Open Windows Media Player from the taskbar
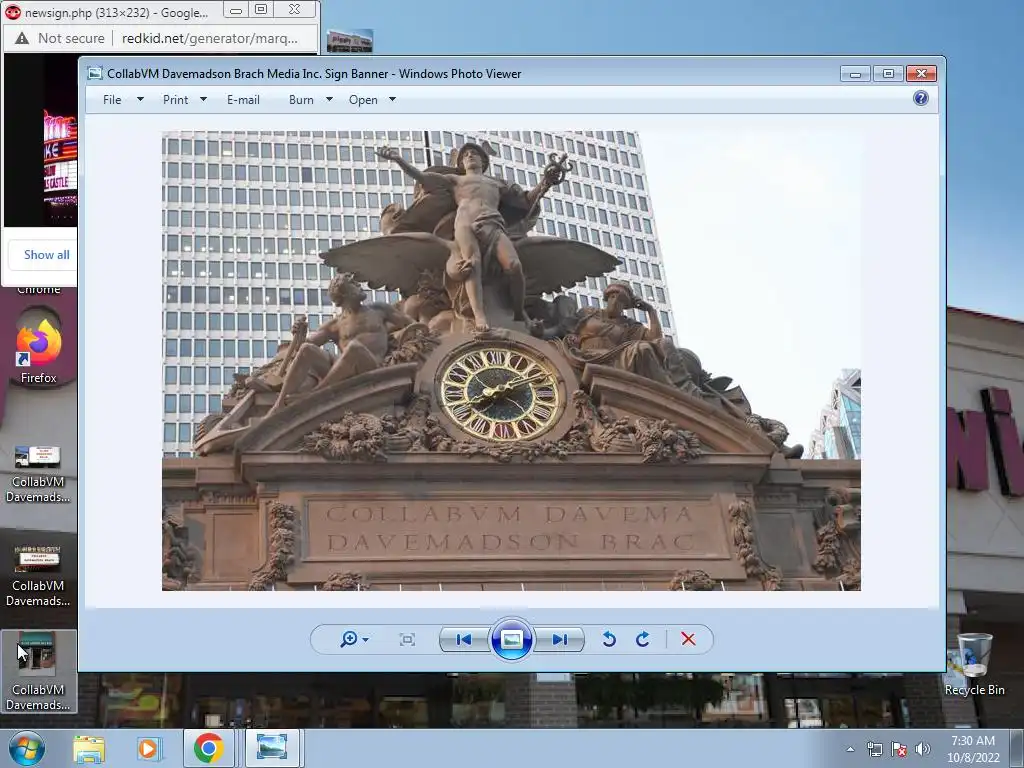The height and width of the screenshot is (768, 1024). click(148, 749)
